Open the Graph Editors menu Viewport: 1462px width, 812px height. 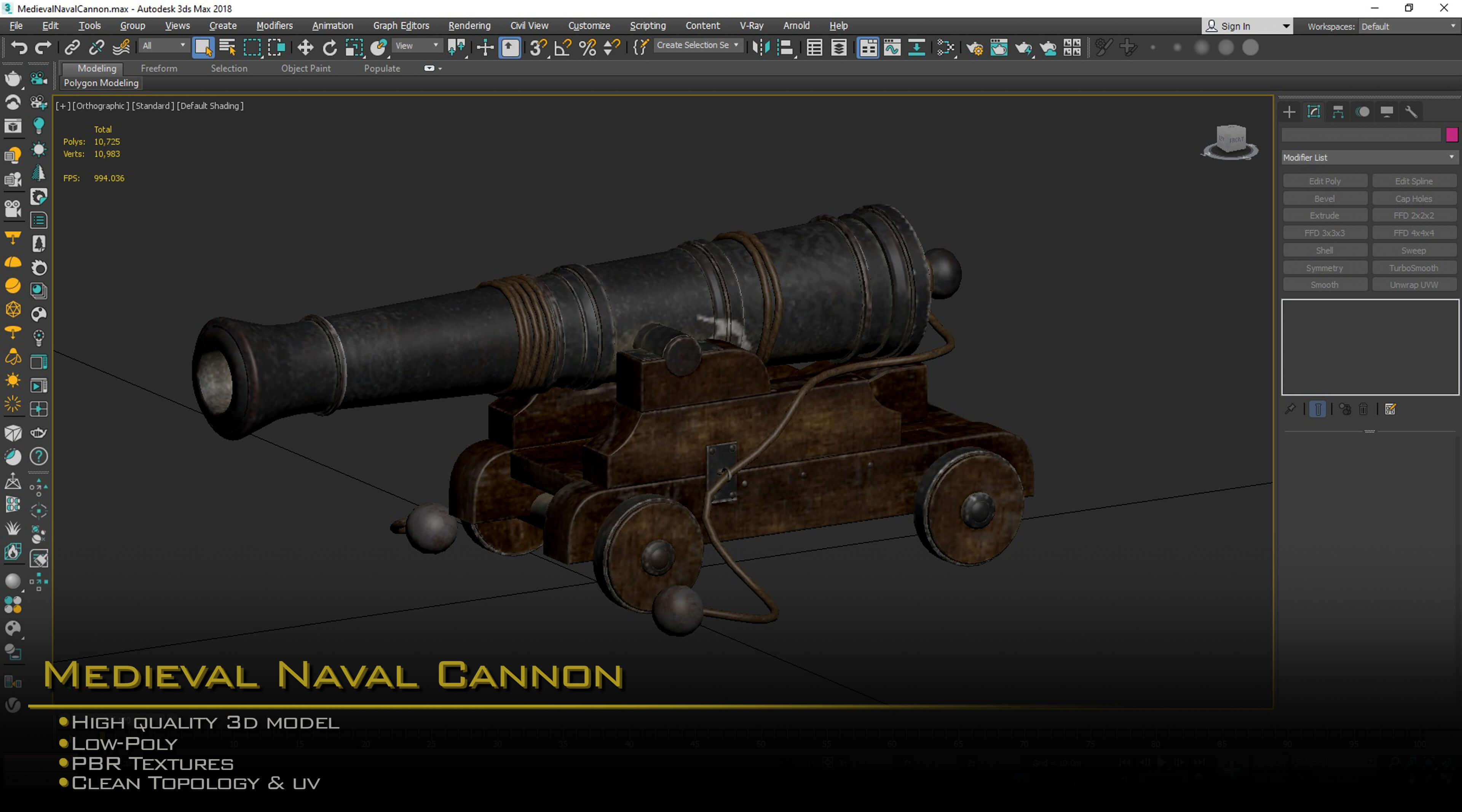tap(401, 25)
